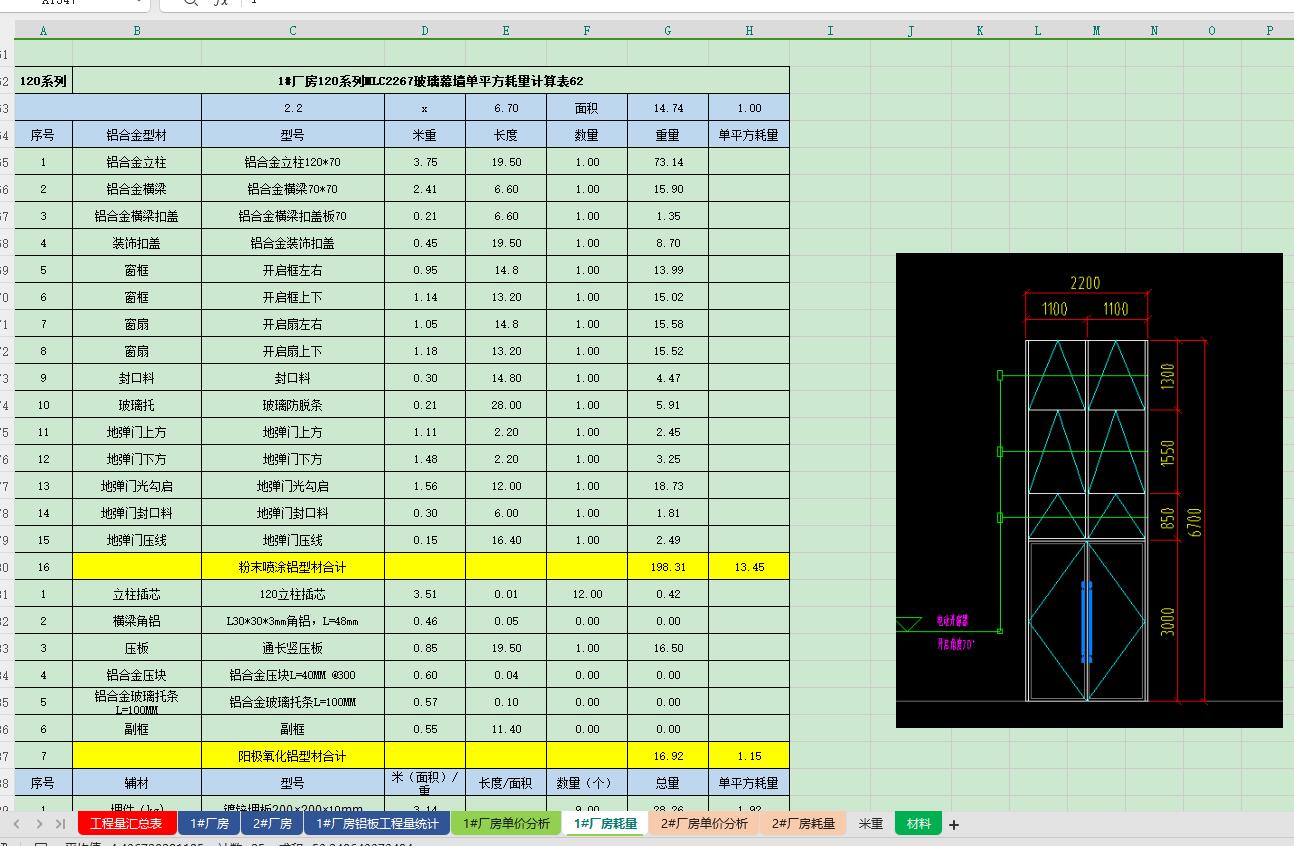Click the title cell 1#厂房120系列MLC2267玻璃幕墙单平方耗量计算表62
1294x846 pixels.
click(431, 81)
